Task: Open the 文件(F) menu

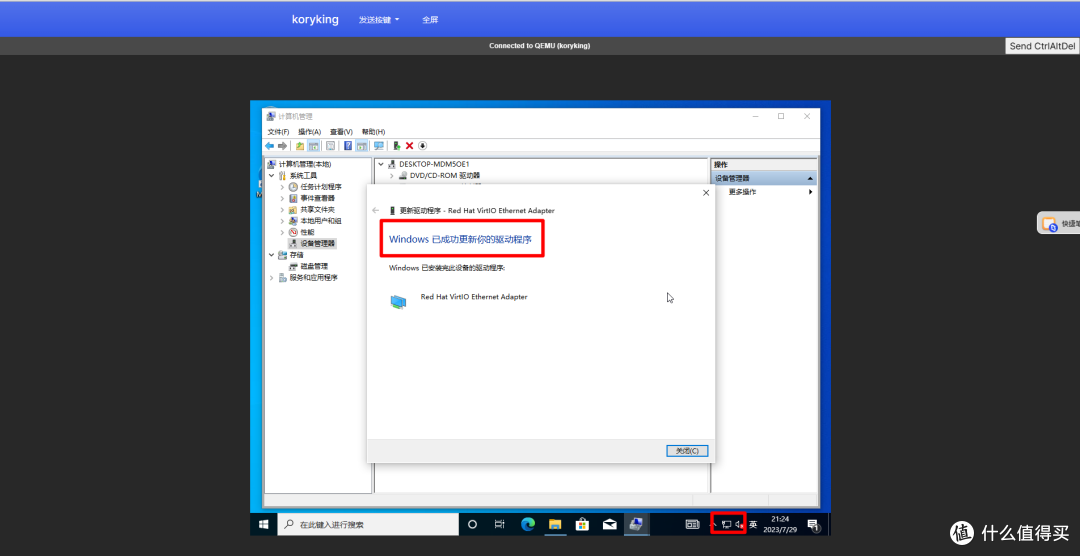Action: (x=278, y=132)
